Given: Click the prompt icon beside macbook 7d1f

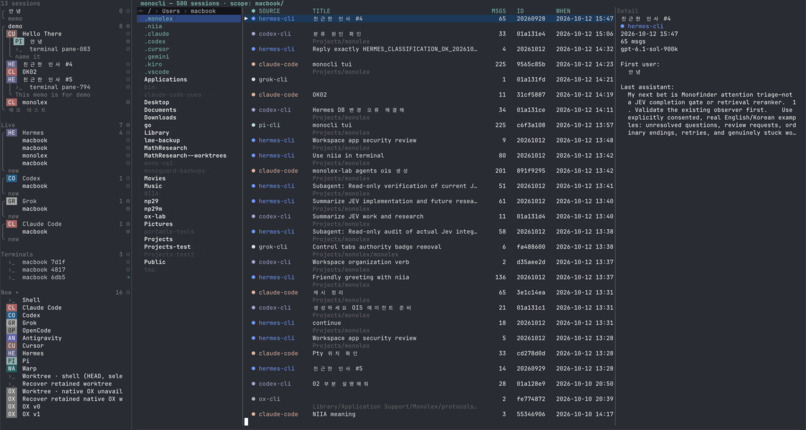Looking at the screenshot, I should (x=11, y=262).
